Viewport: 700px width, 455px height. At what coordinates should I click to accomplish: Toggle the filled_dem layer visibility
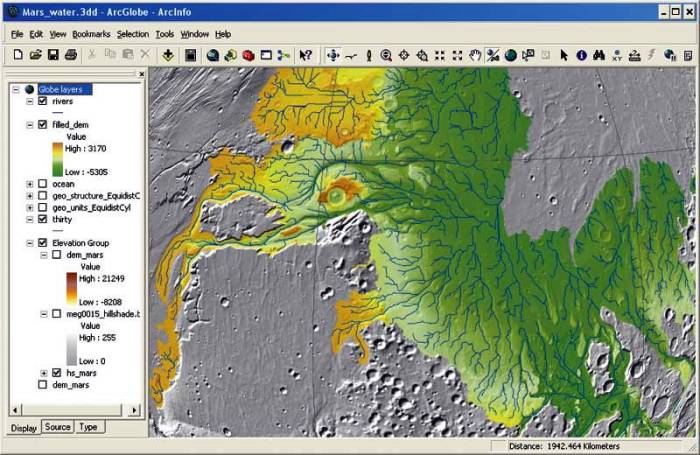point(42,125)
